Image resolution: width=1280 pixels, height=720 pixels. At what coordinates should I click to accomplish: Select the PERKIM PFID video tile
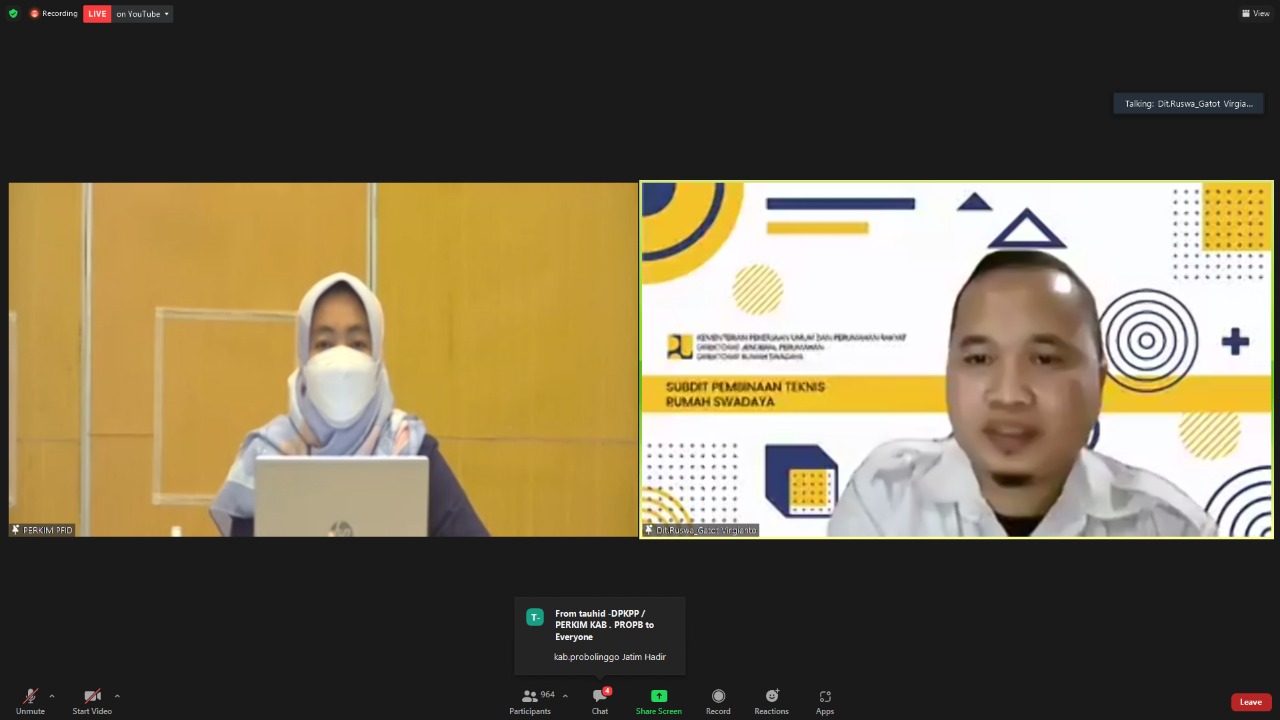[323, 360]
